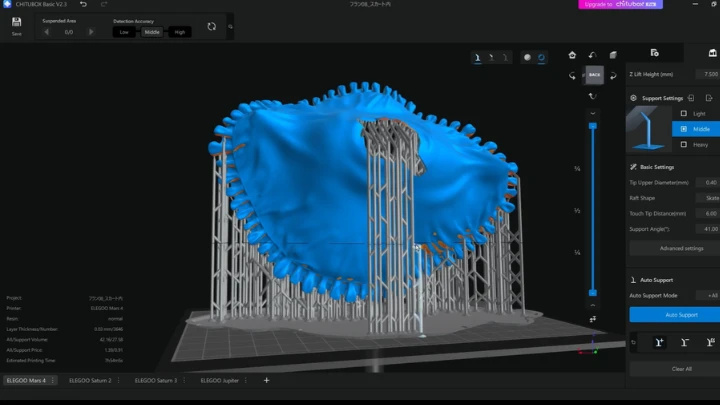The height and width of the screenshot is (405, 720).
Task: Switch to ELEGOO Jupiter tab
Action: [219, 381]
